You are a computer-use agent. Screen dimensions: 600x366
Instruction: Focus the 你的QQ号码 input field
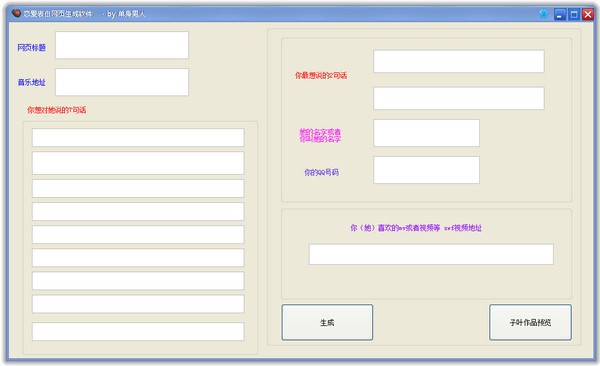tap(426, 170)
